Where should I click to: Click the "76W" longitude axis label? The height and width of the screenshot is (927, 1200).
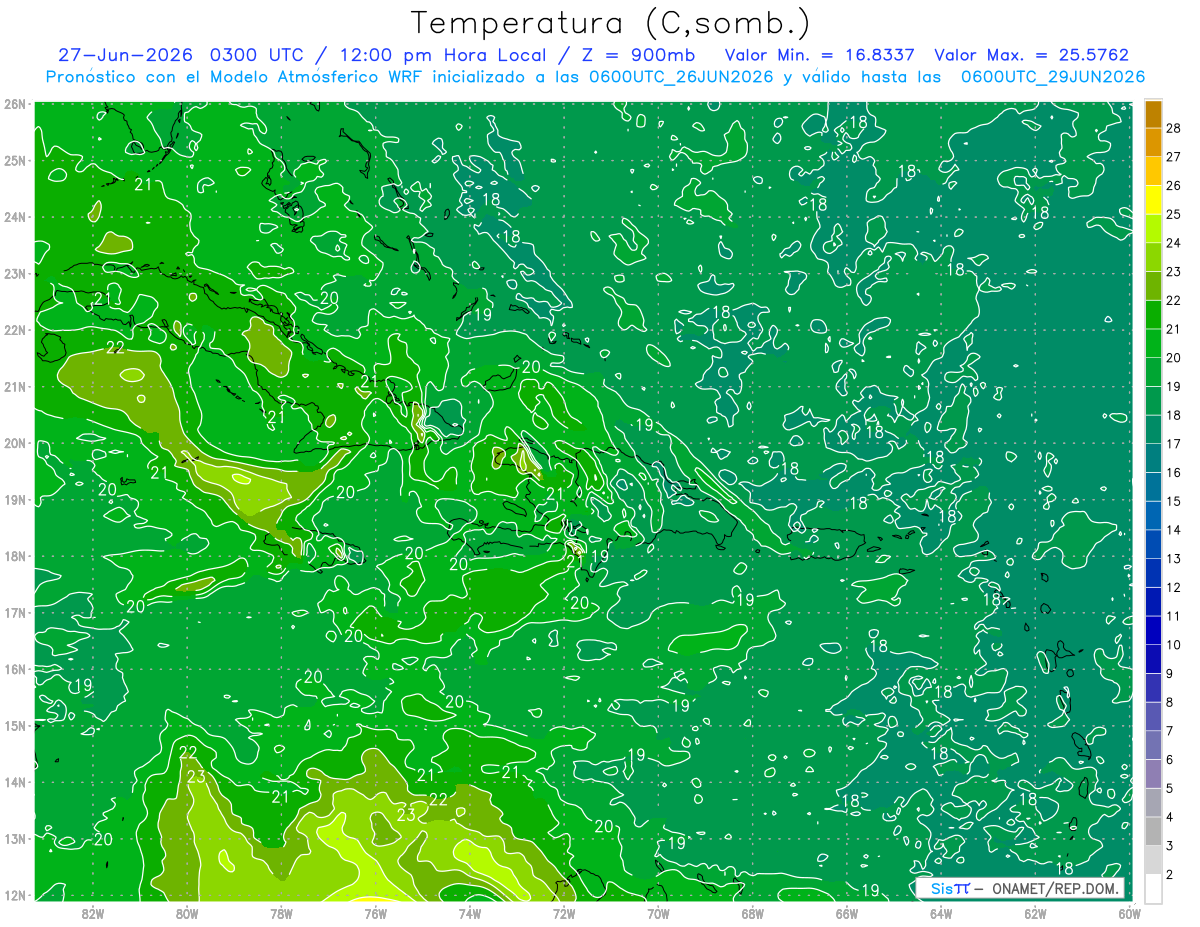pos(375,913)
